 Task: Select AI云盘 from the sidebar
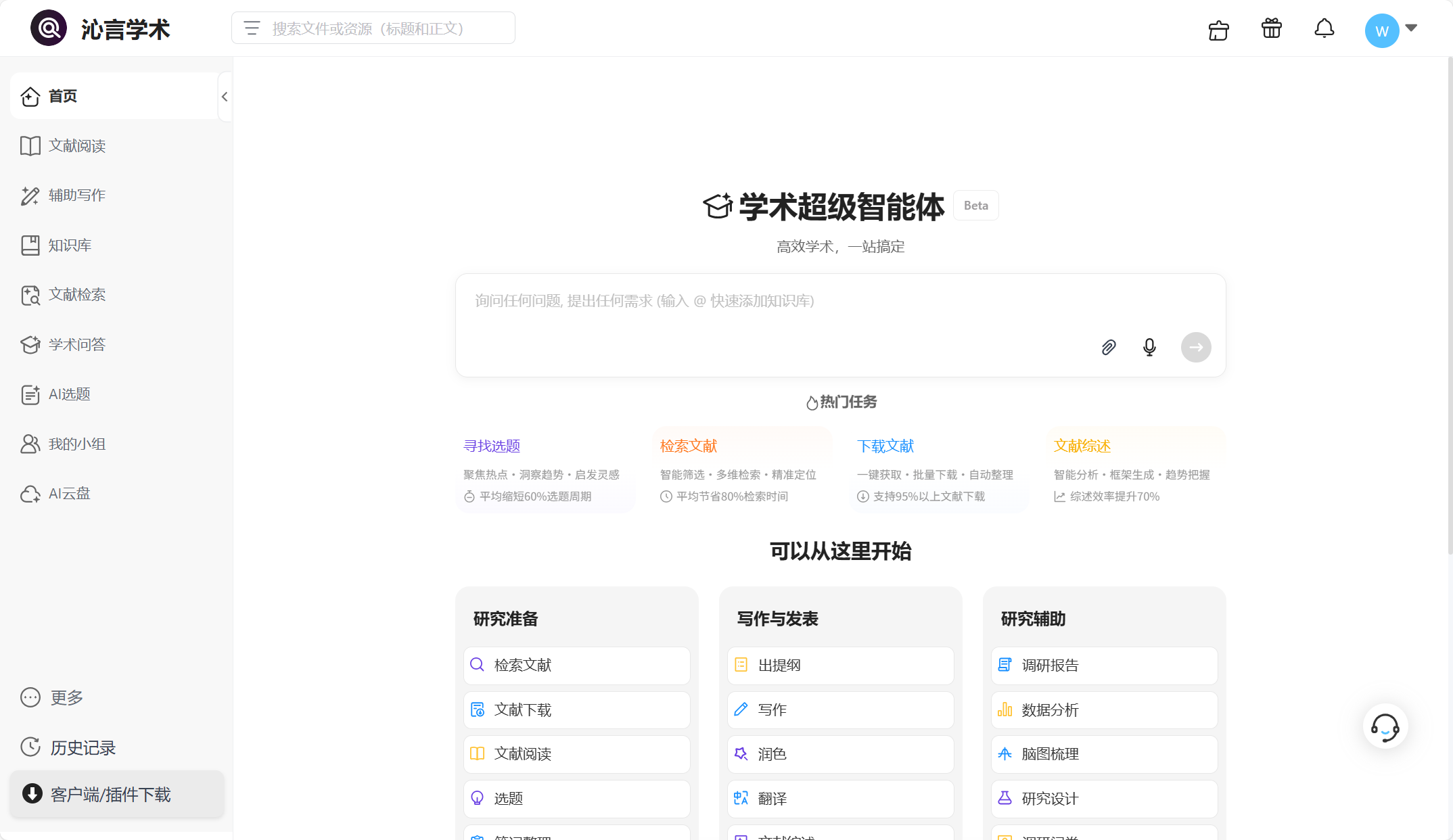69,494
